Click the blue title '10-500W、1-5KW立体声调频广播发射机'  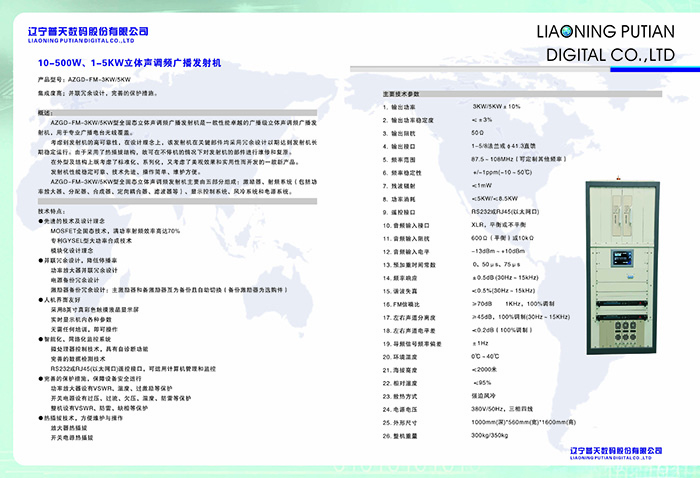point(129,63)
